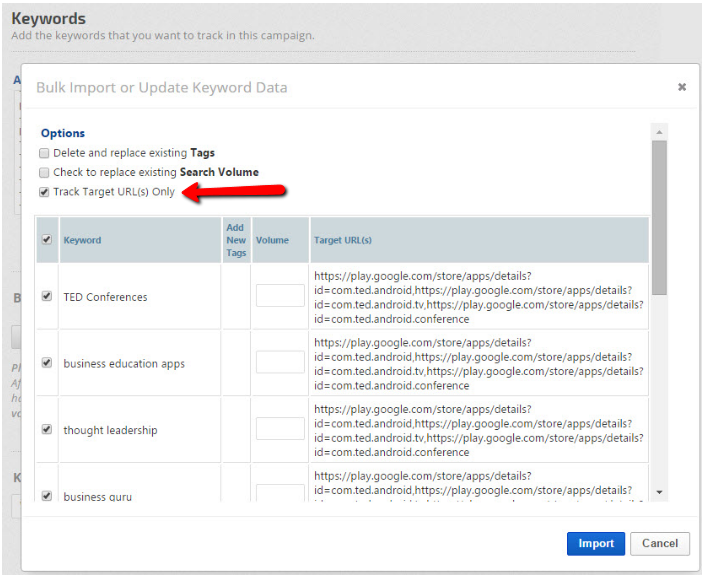This screenshot has width=707, height=580.
Task: Enable Delete and replace existing Tags
Action: coord(44,153)
